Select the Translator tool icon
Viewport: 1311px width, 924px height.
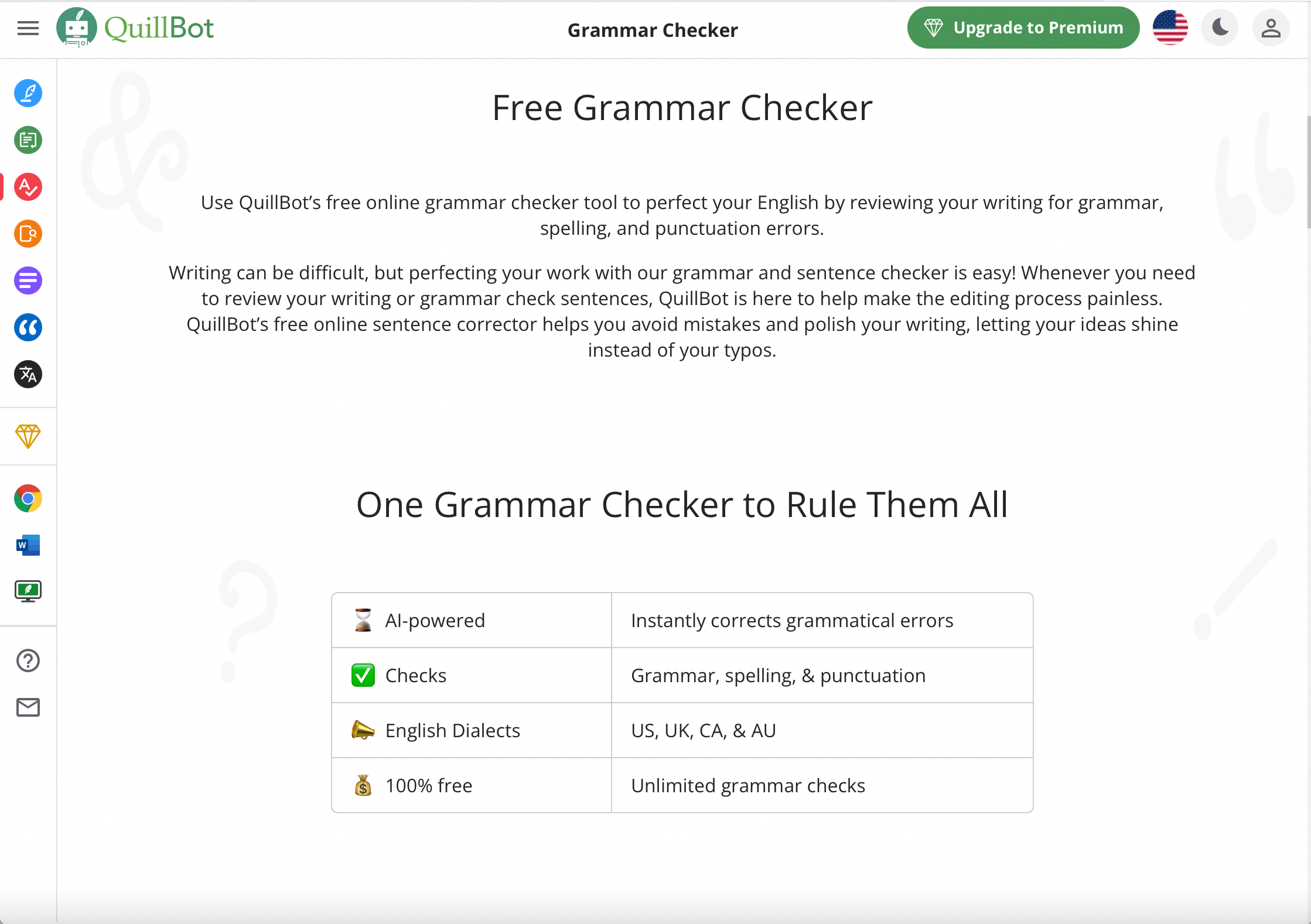pos(27,375)
